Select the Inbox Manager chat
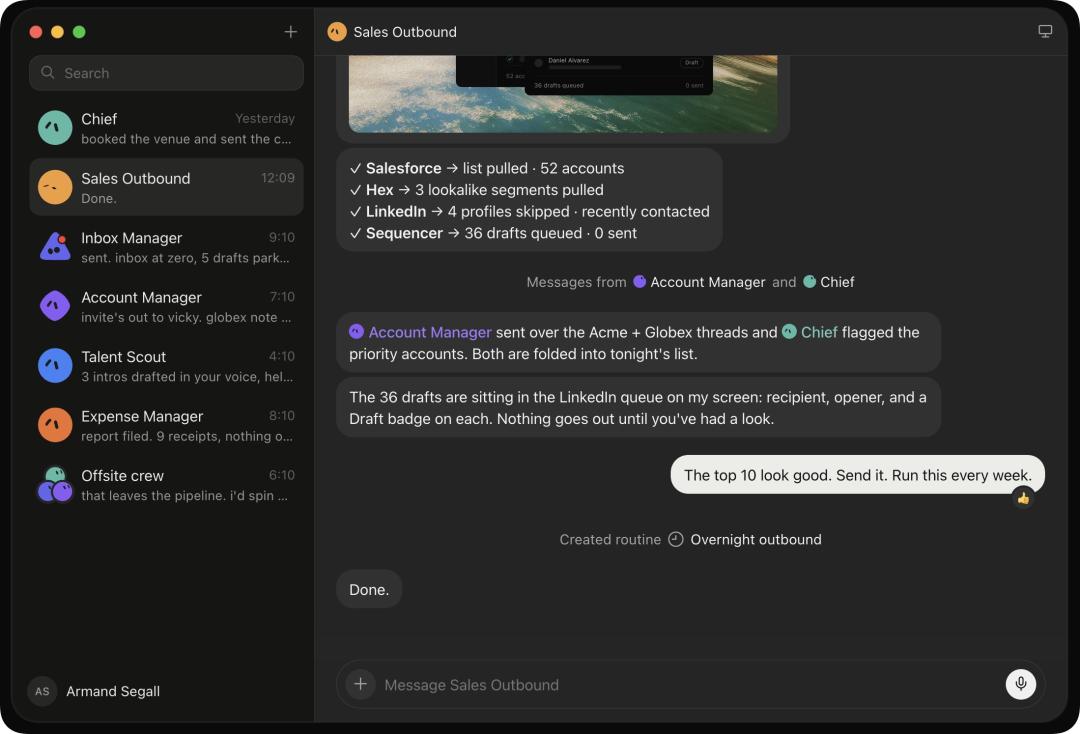The image size is (1080, 734). pos(166,247)
